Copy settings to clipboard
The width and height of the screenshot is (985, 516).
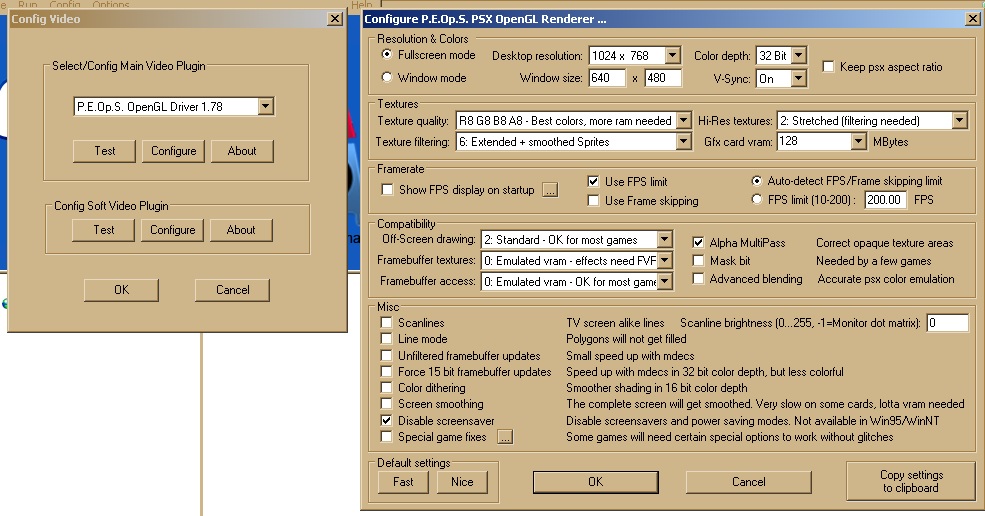(x=911, y=481)
